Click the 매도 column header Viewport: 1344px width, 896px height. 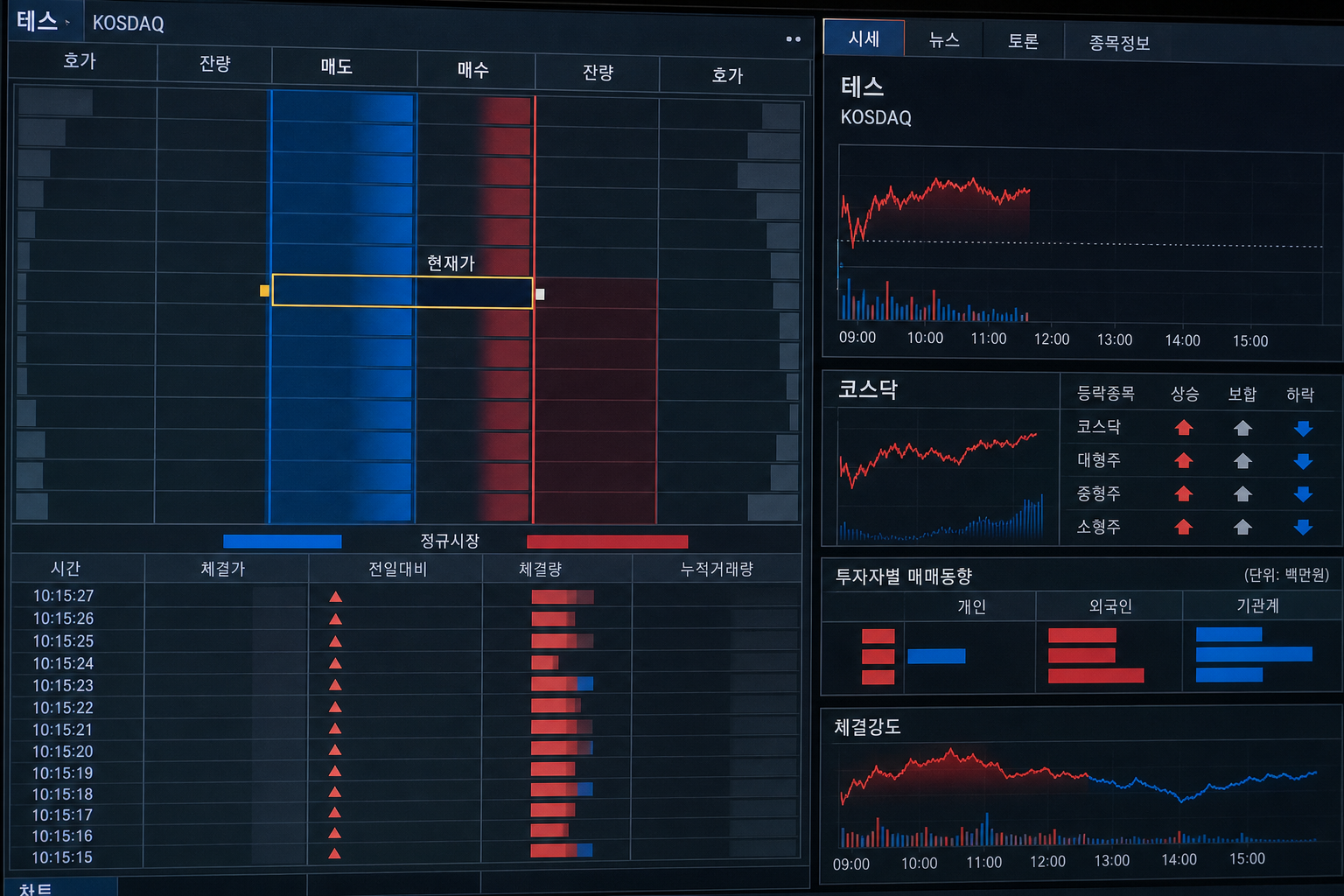(337, 66)
